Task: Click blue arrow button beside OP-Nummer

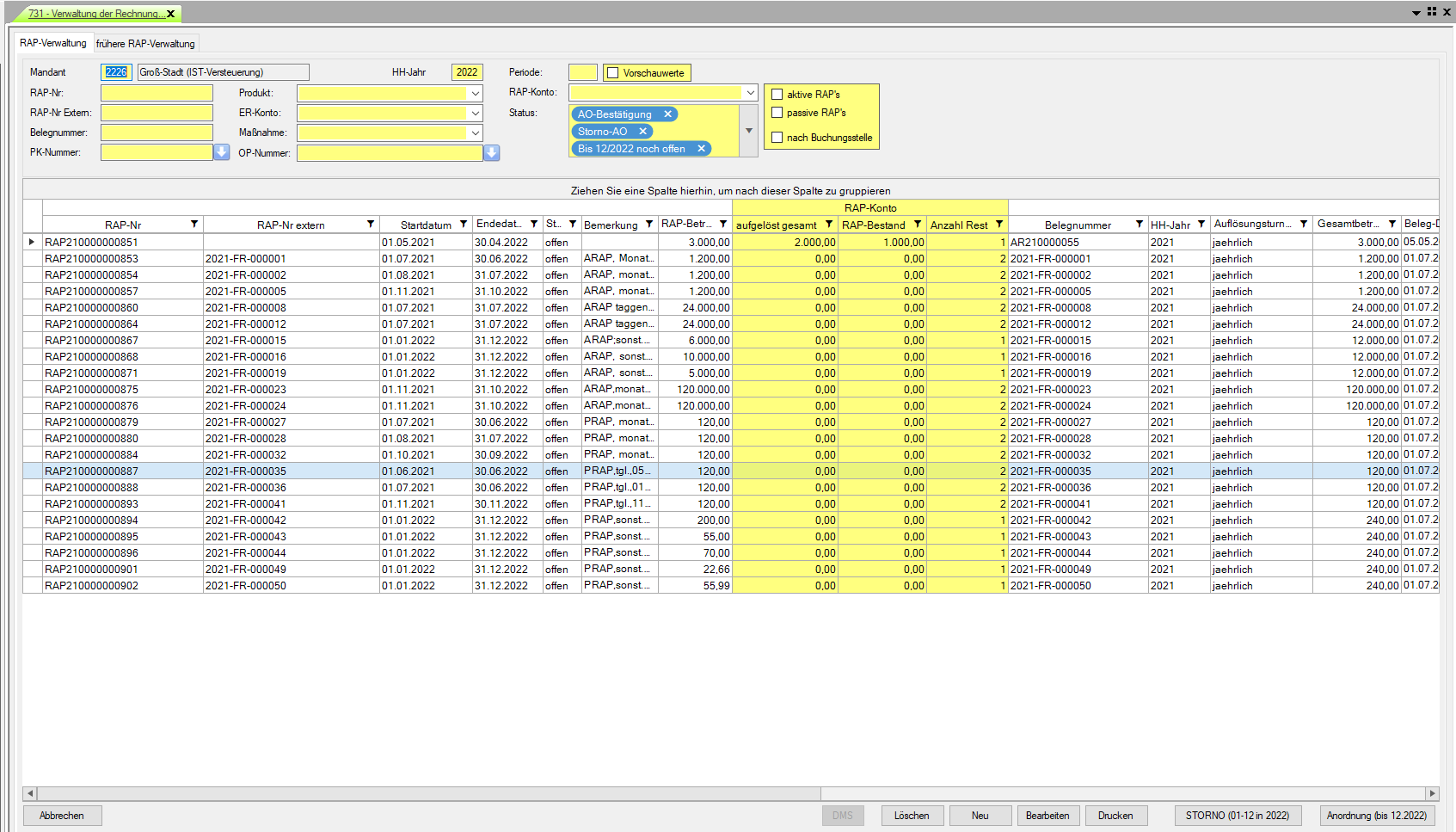Action: pos(492,153)
